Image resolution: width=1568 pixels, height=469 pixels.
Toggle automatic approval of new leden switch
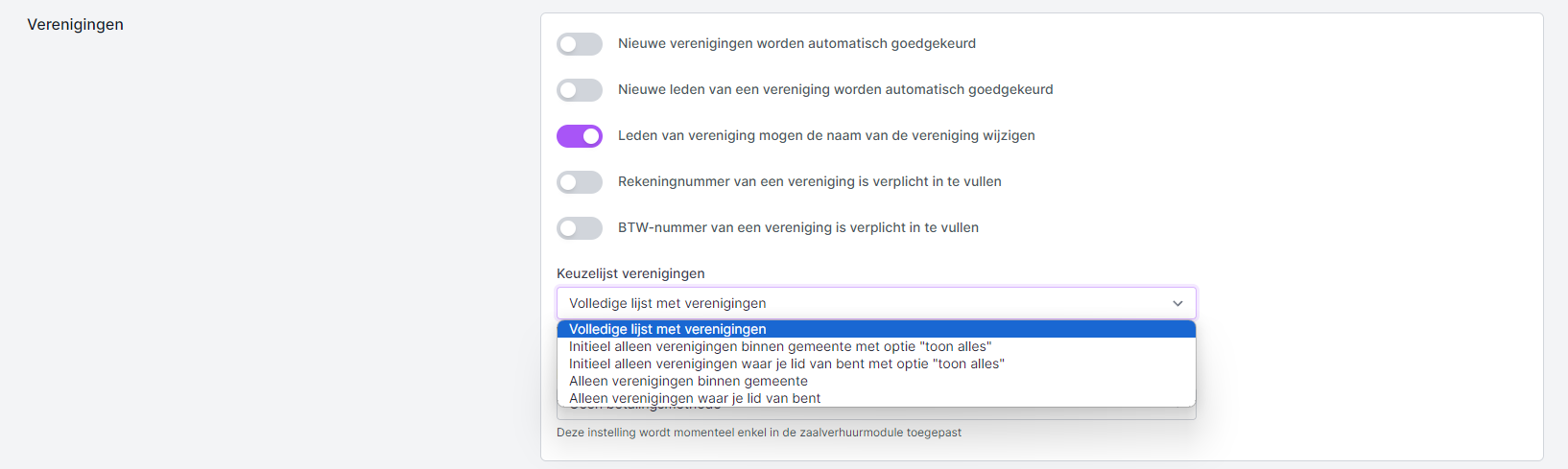pos(580,90)
